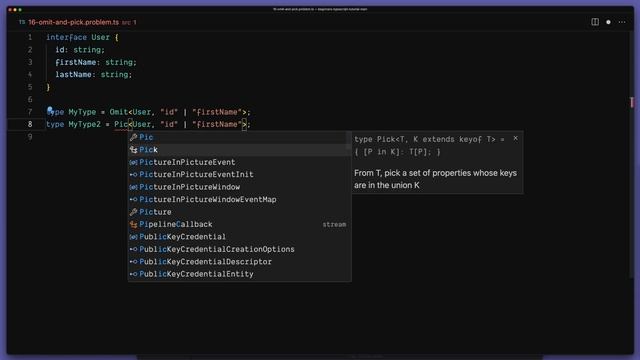The height and width of the screenshot is (360, 640).
Task: Click the error marker in overview ruler
Action: click(x=632, y=102)
